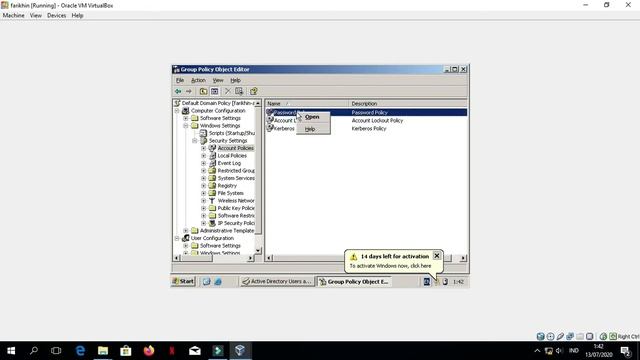The width and height of the screenshot is (640, 360).
Task: Collapse Computer Configuration tree node
Action: [x=177, y=111]
